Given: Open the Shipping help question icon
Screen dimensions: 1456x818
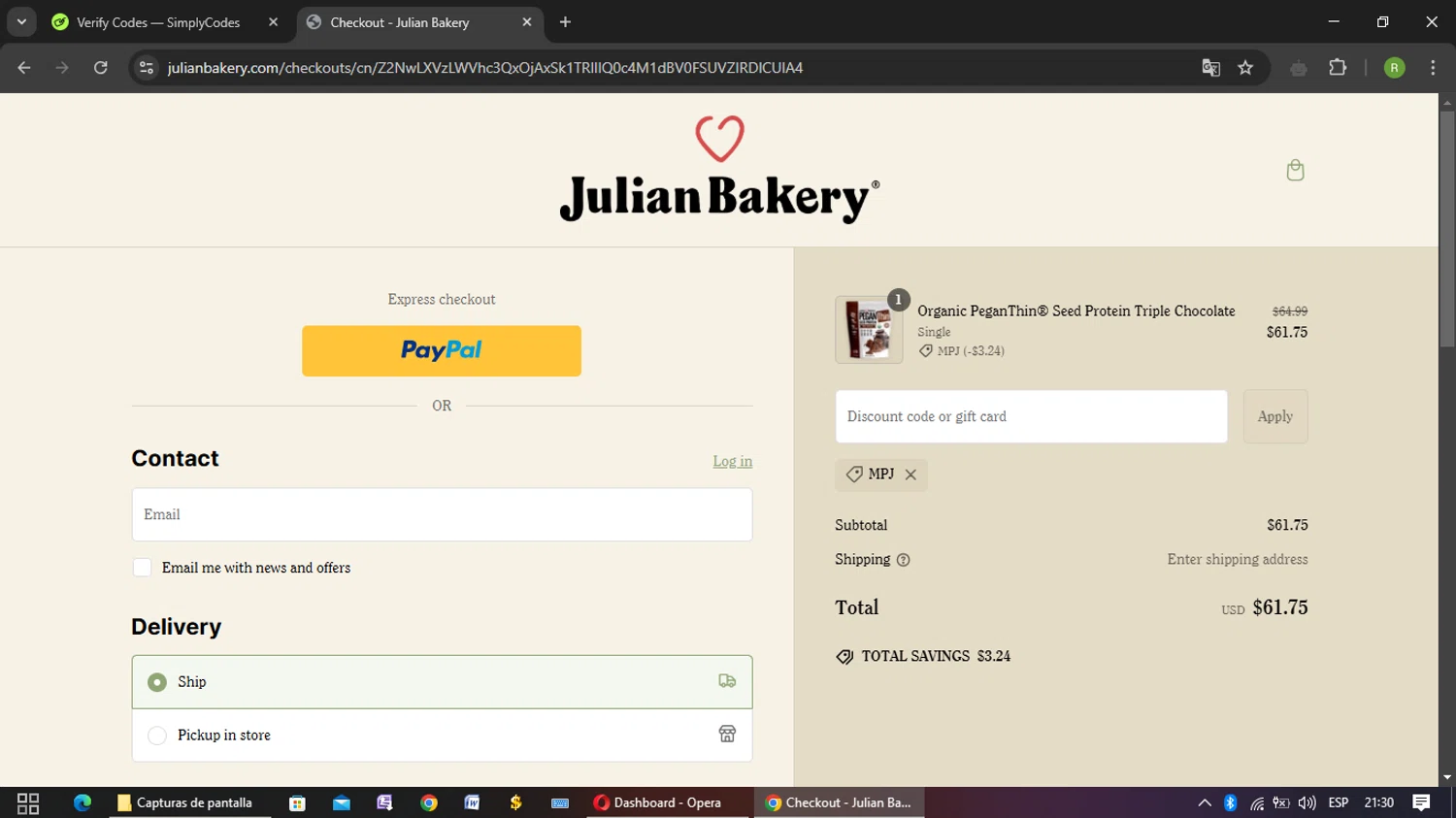Looking at the screenshot, I should 903,560.
